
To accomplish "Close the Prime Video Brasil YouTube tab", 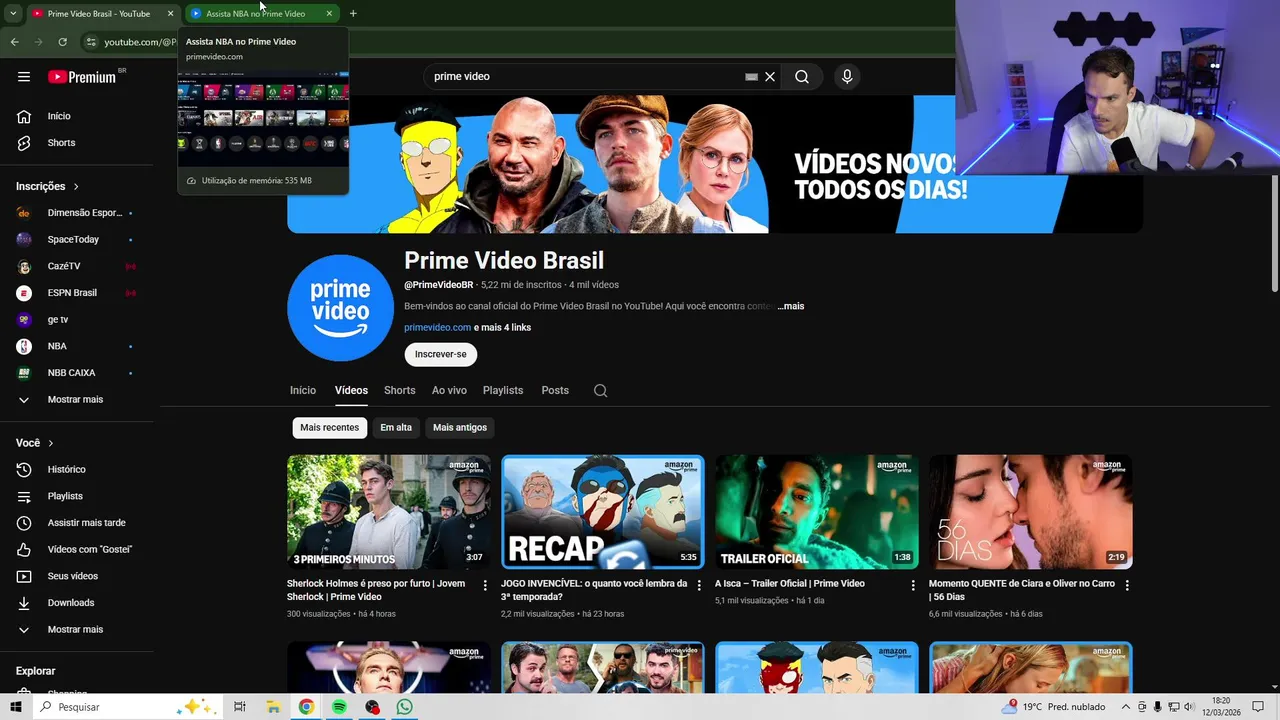I will tap(170, 14).
